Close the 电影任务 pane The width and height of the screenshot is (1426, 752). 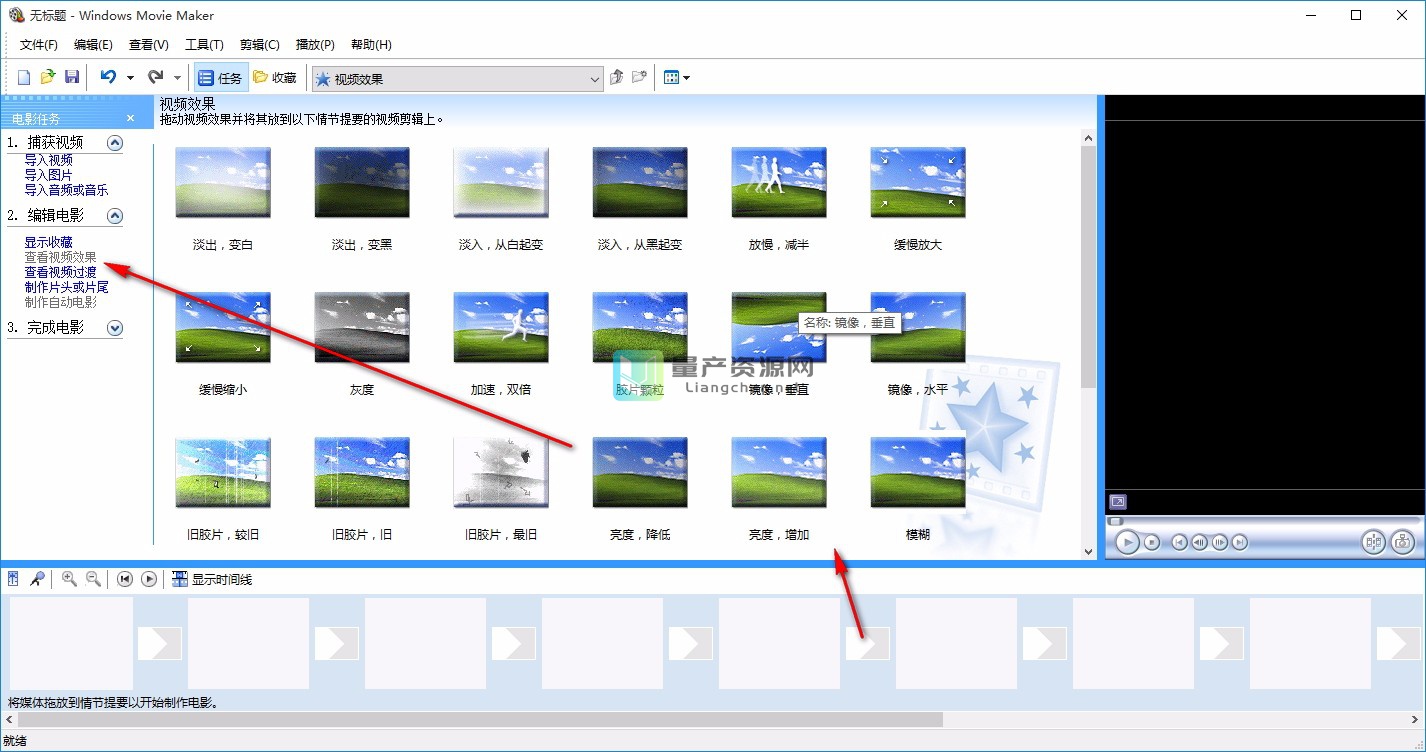coord(130,118)
